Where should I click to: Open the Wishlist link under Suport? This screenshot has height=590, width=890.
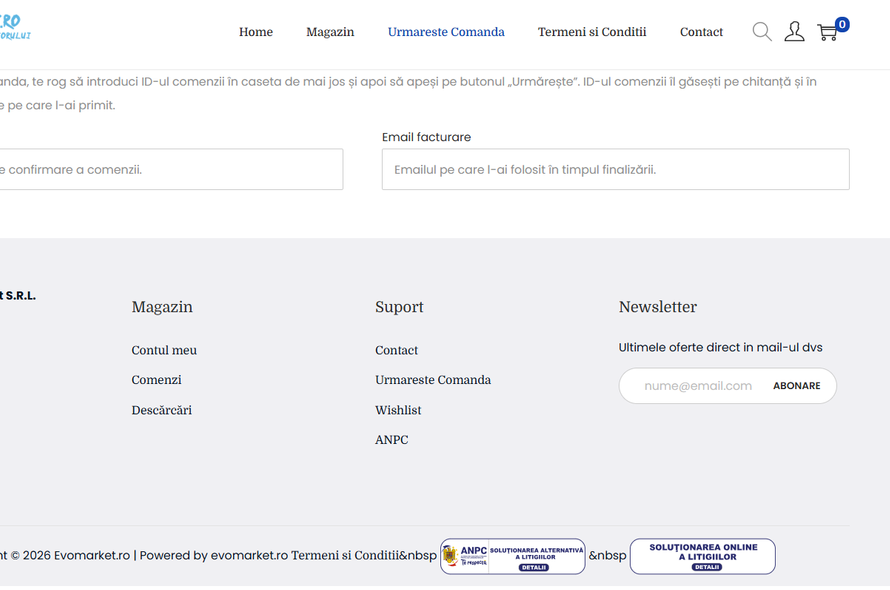(x=398, y=410)
